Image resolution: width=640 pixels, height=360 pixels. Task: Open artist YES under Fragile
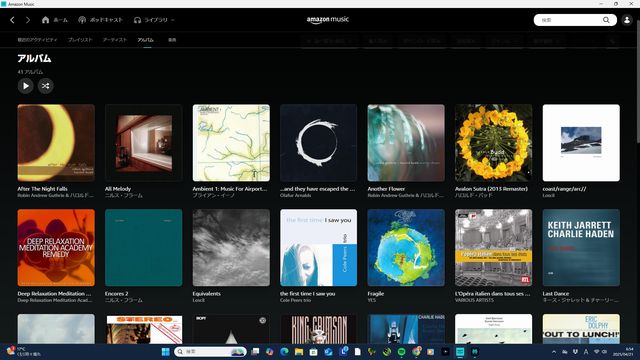tap(371, 300)
